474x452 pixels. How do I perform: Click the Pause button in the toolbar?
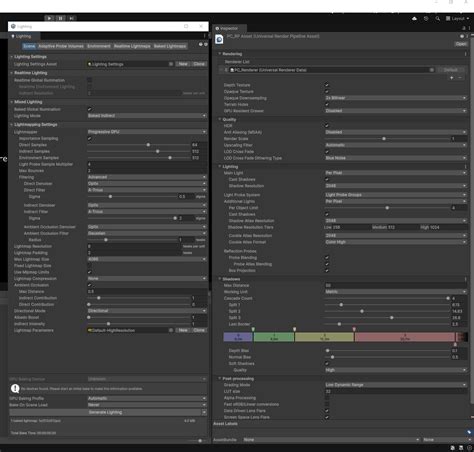click(60, 18)
